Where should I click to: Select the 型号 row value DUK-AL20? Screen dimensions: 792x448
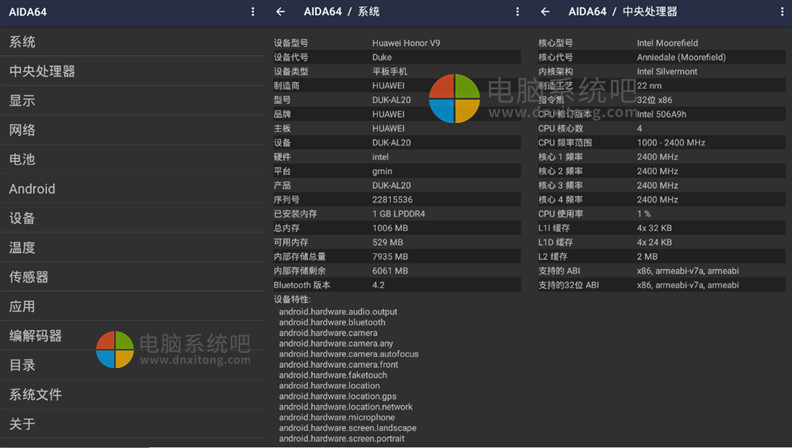pyautogui.click(x=391, y=100)
